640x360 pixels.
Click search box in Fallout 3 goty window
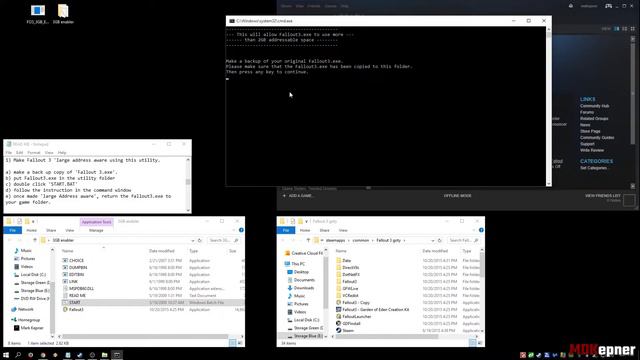tap(464, 240)
